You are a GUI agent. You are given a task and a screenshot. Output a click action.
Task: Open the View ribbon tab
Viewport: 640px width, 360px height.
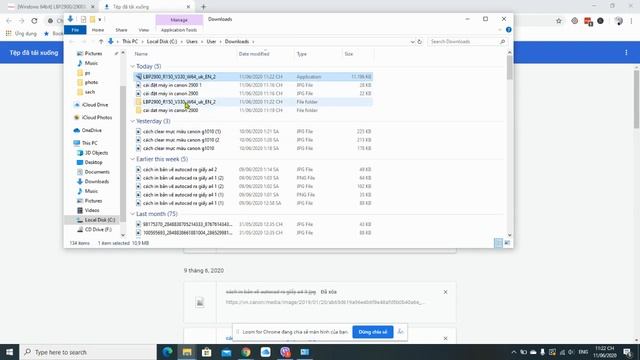click(144, 30)
